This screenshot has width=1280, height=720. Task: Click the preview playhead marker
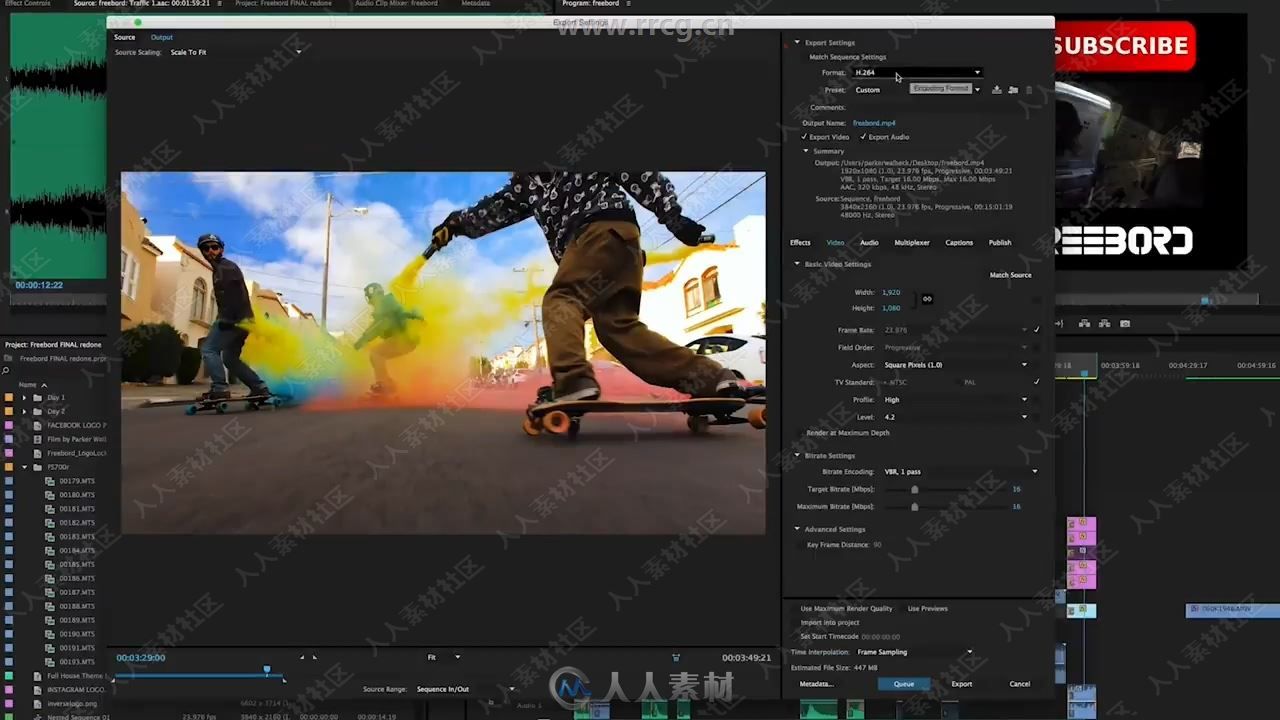[x=267, y=669]
